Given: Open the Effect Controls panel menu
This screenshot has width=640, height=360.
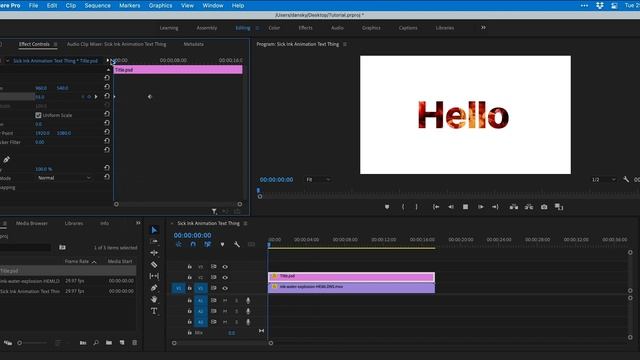Looking at the screenshot, I should tap(55, 44).
